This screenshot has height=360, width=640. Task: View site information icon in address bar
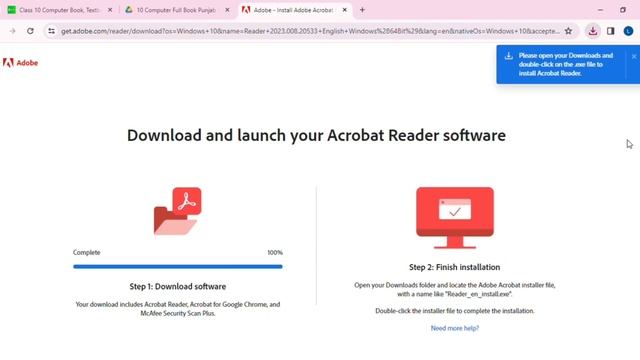[51, 31]
